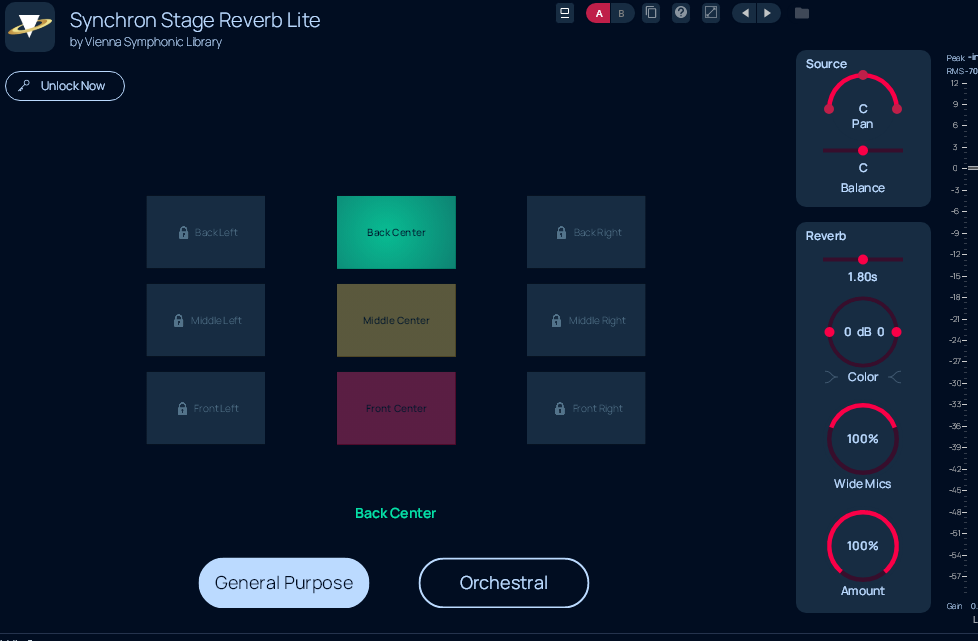The image size is (978, 641).
Task: Click the output gain fader at 0
Action: click(972, 168)
